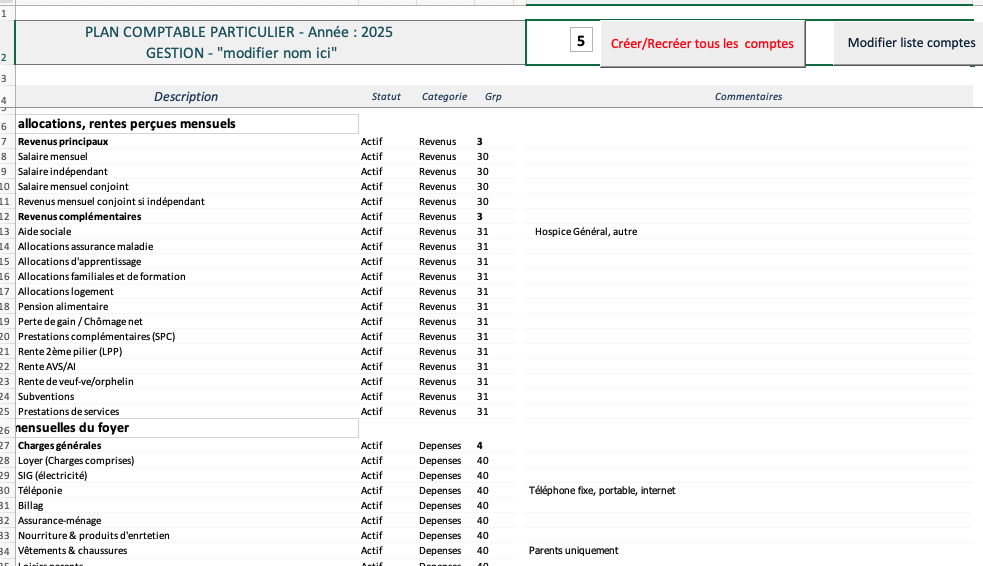Click the Grp value of 'Charges générales'

pos(480,446)
